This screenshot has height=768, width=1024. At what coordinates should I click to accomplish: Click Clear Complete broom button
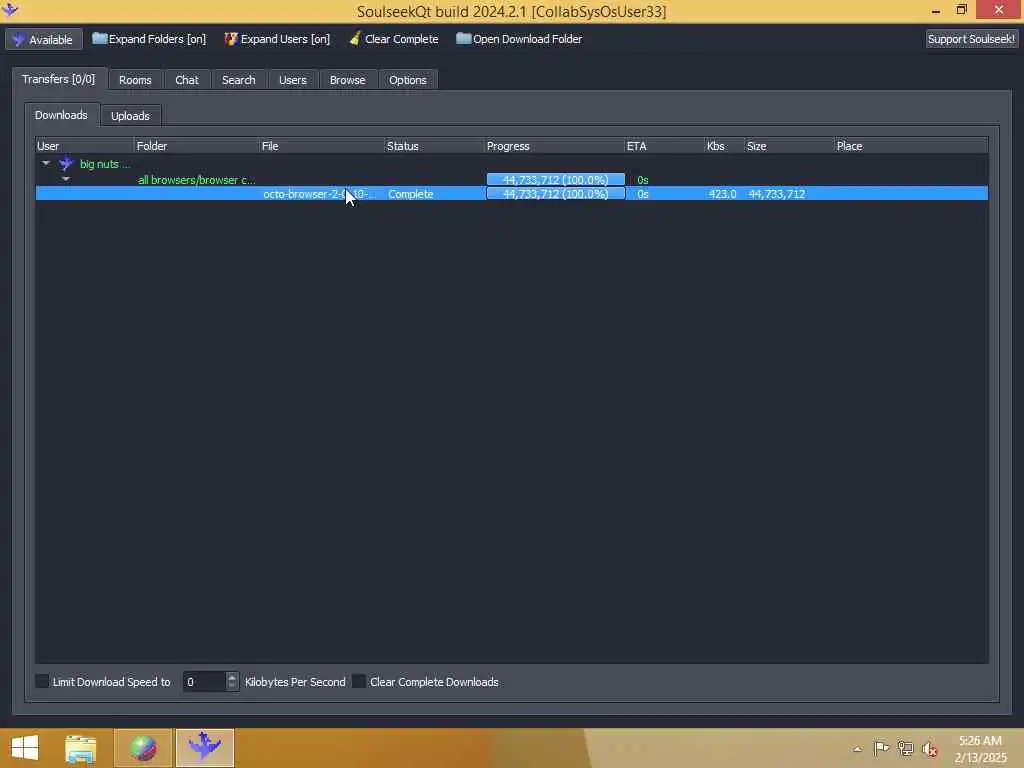(394, 39)
